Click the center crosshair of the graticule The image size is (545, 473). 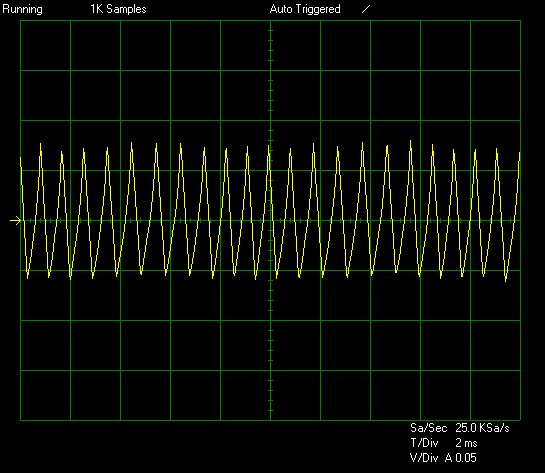point(270,220)
